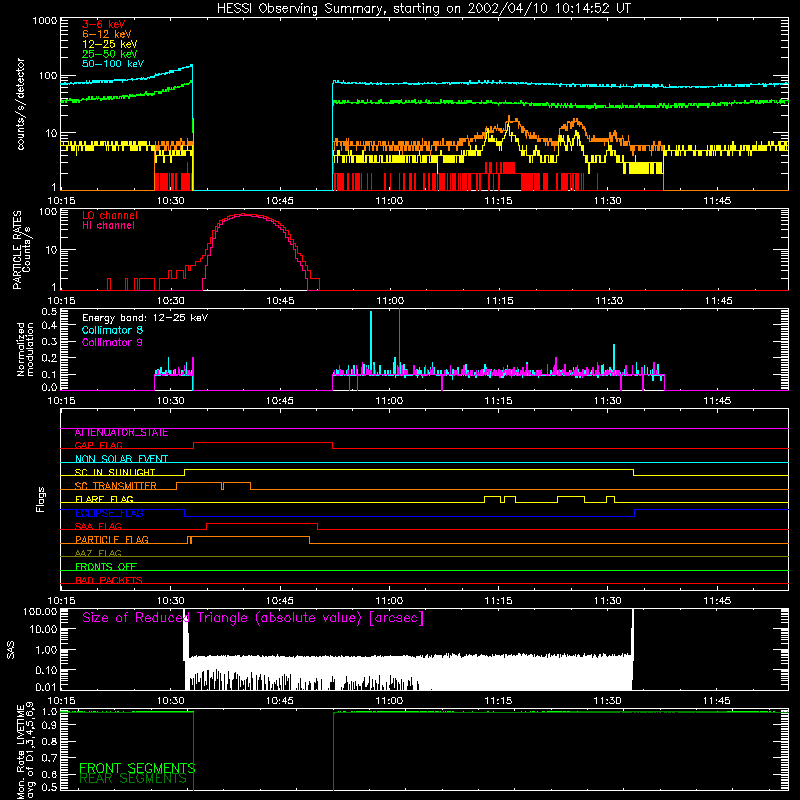Click the yellow 12-25 keV legend entry in the count-rate panel

(110, 44)
